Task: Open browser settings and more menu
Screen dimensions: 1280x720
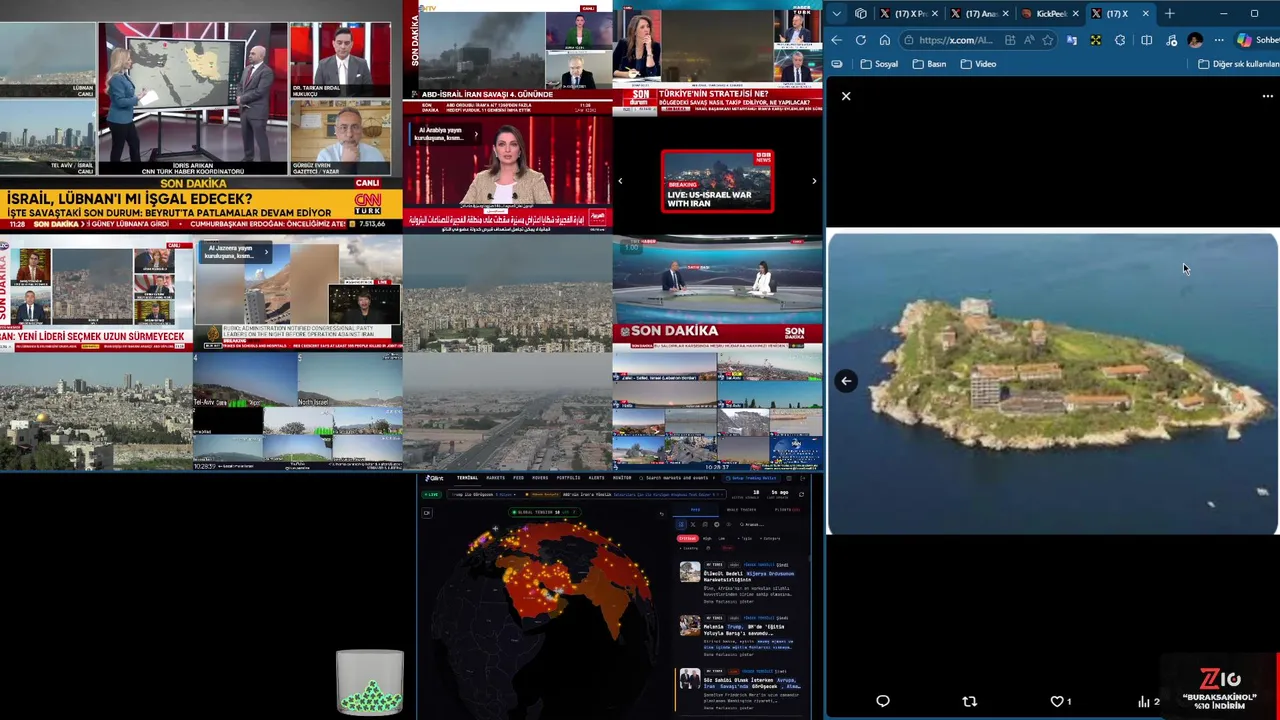Action: point(1219,40)
